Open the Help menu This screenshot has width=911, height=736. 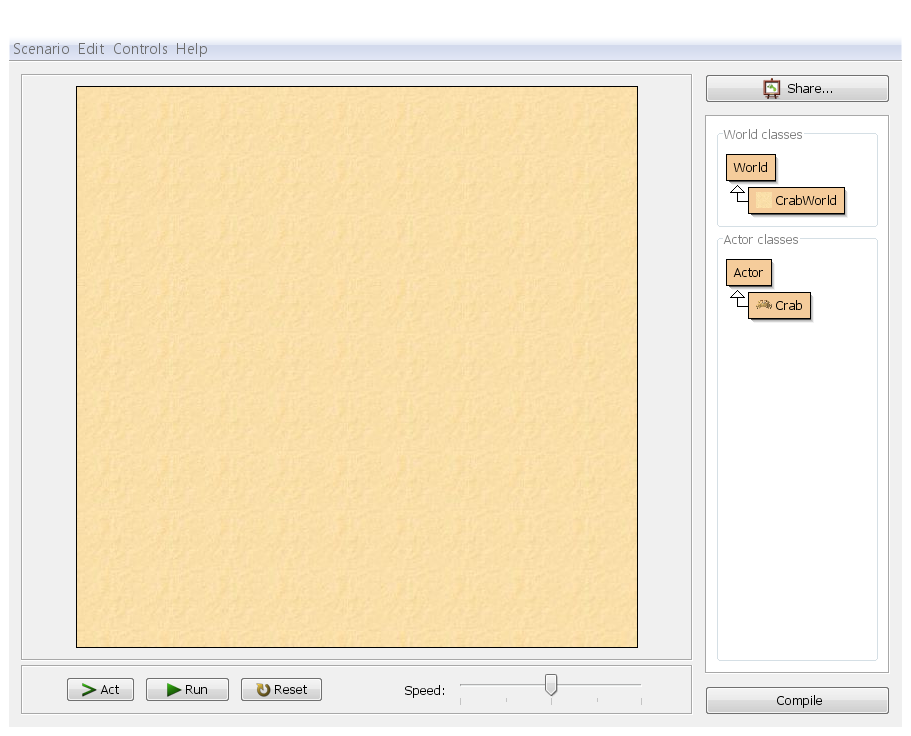pyautogui.click(x=192, y=49)
